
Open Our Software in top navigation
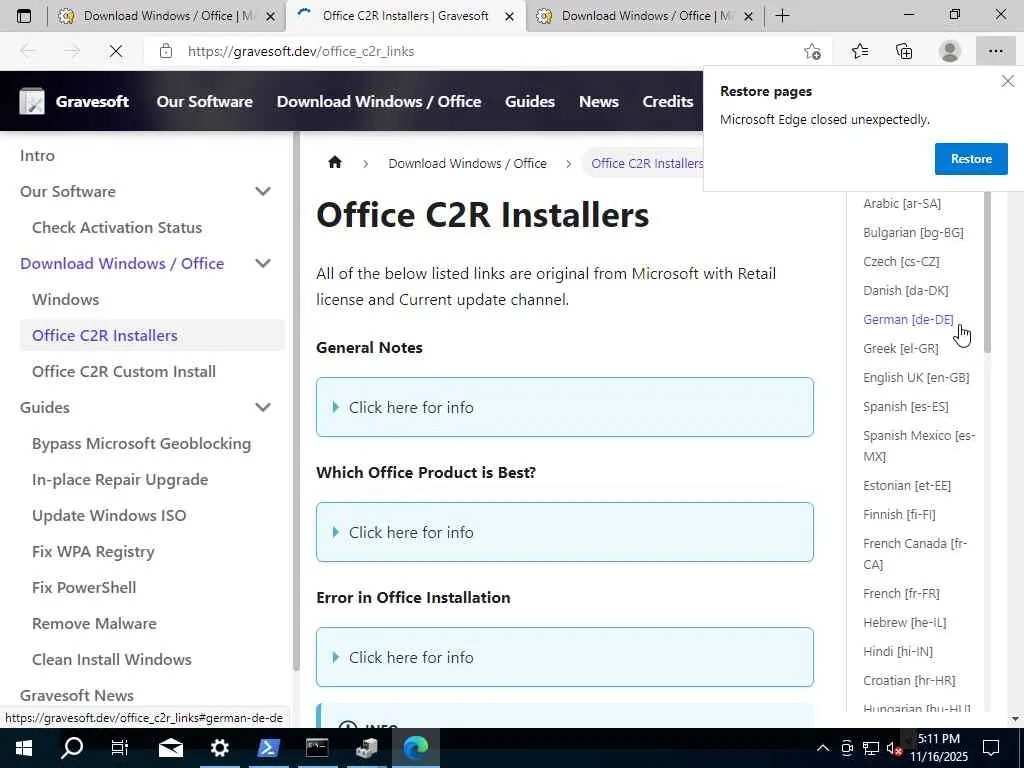click(204, 101)
